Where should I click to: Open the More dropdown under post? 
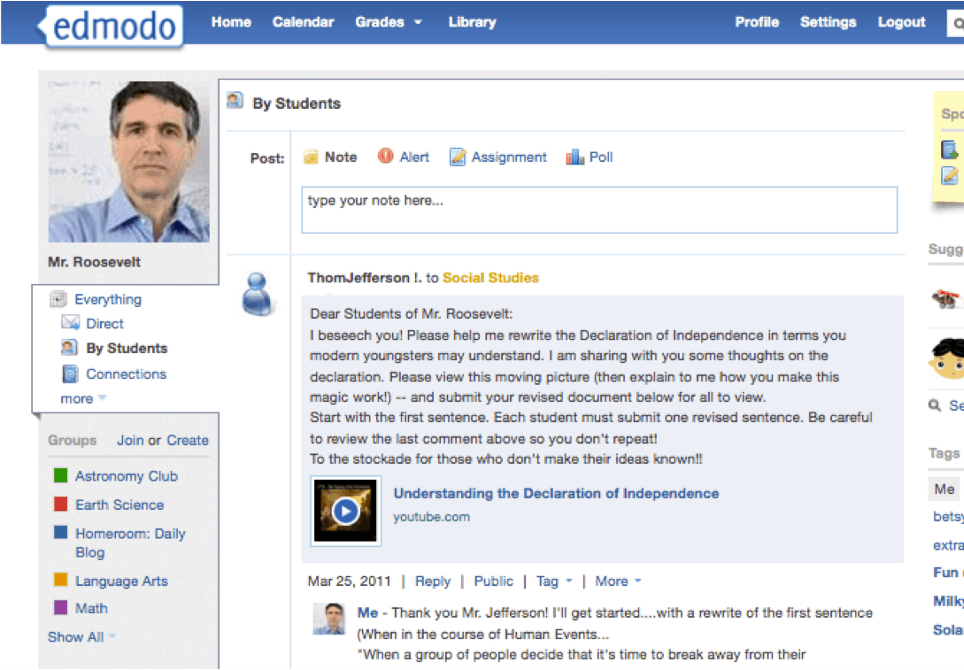click(618, 581)
